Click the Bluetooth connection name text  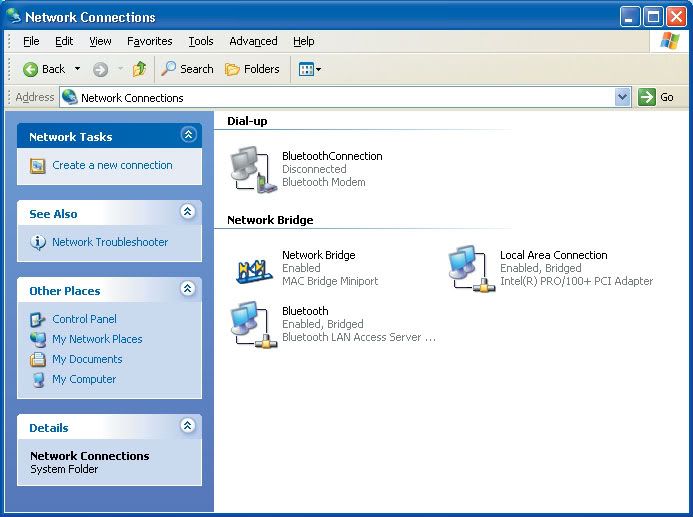pyautogui.click(x=305, y=311)
